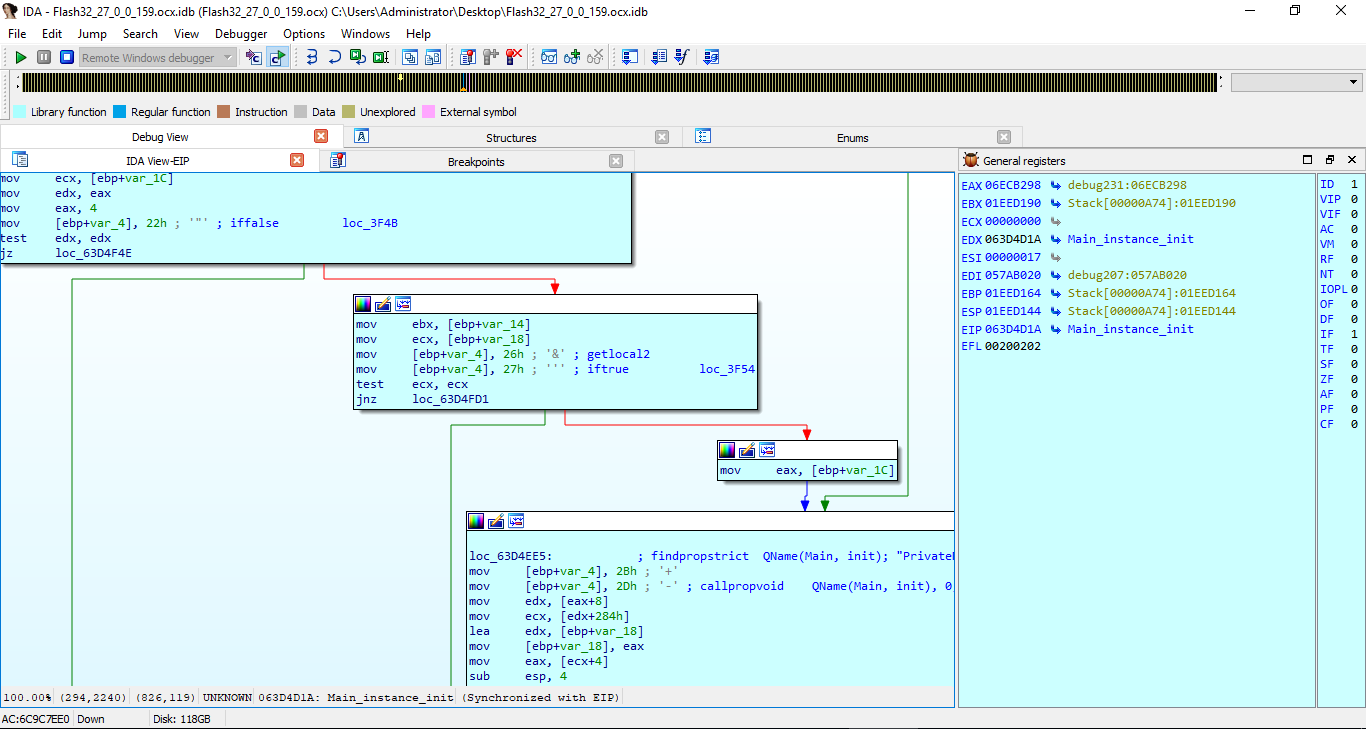Image resolution: width=1366 pixels, height=729 pixels.
Task: Click color swatch of 'mov eax, [ebp+var_1C]' node
Action: (727, 450)
